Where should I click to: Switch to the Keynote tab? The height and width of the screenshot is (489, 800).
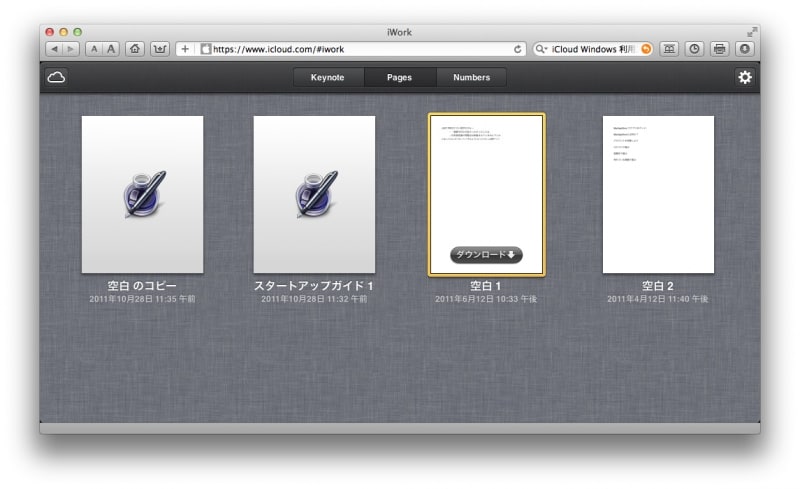(x=327, y=78)
